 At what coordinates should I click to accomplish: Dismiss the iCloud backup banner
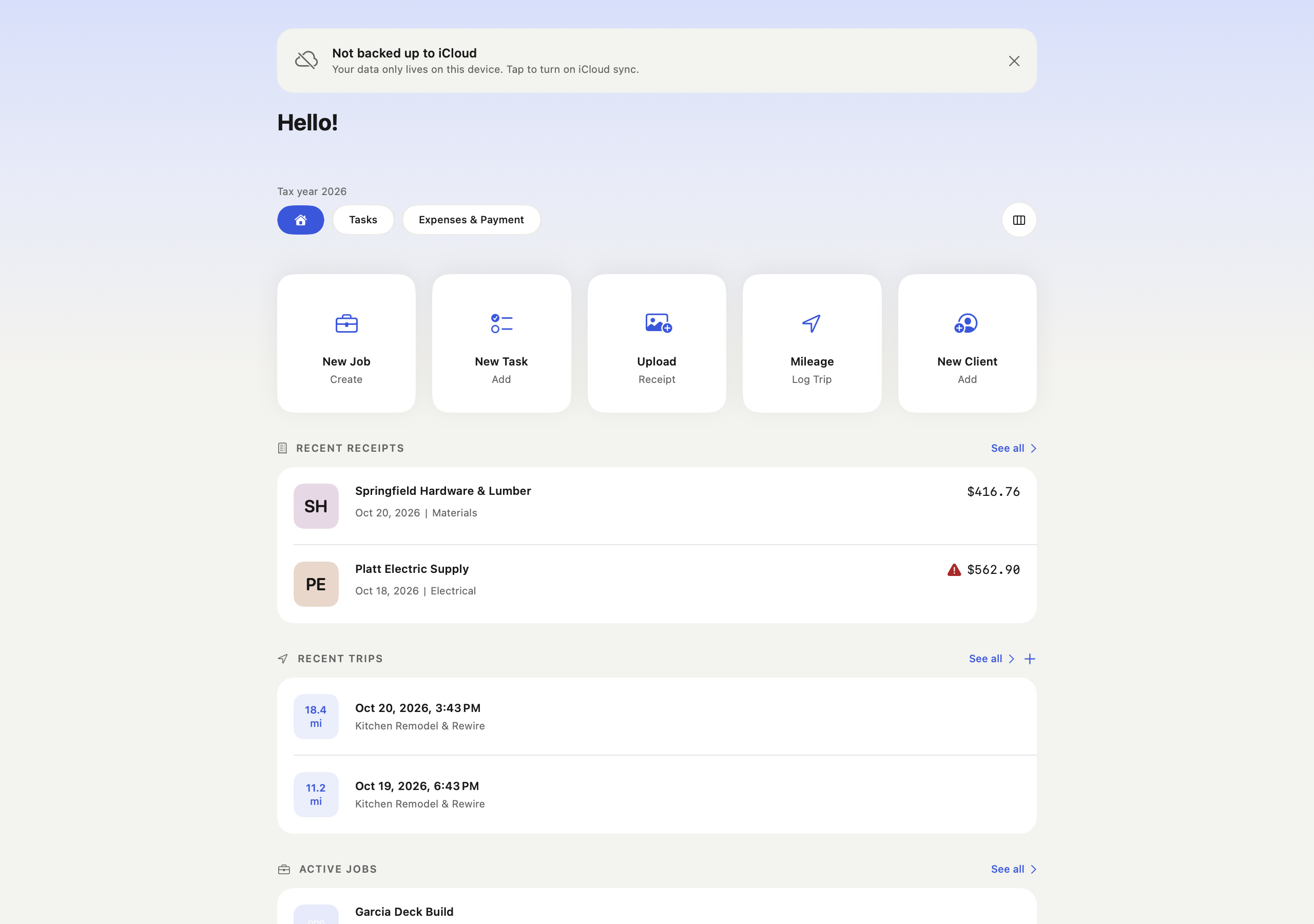1014,61
